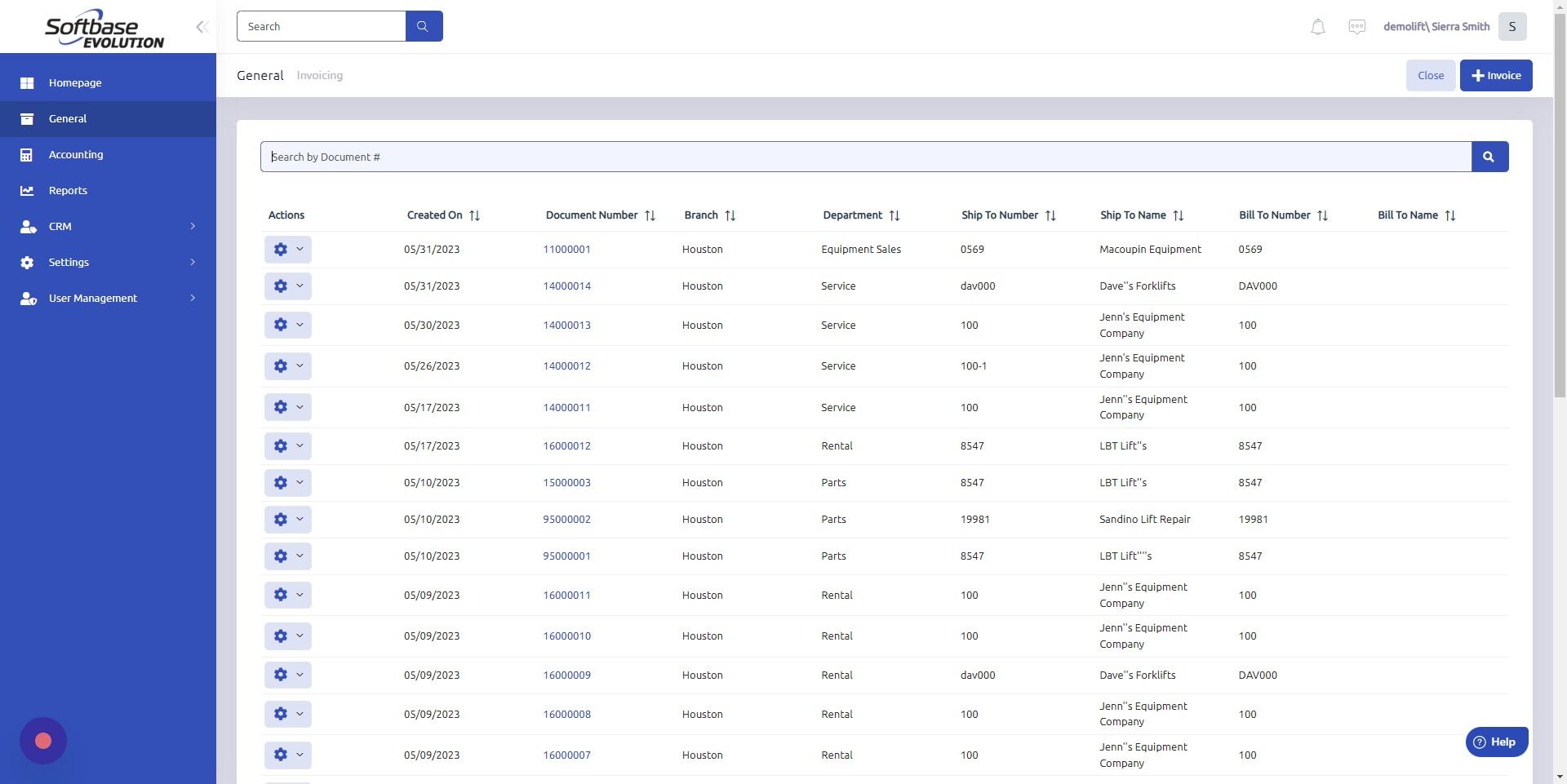Viewport: 1567px width, 784px height.
Task: Click the gear actions icon for invoice 11000001
Action: [x=281, y=249]
